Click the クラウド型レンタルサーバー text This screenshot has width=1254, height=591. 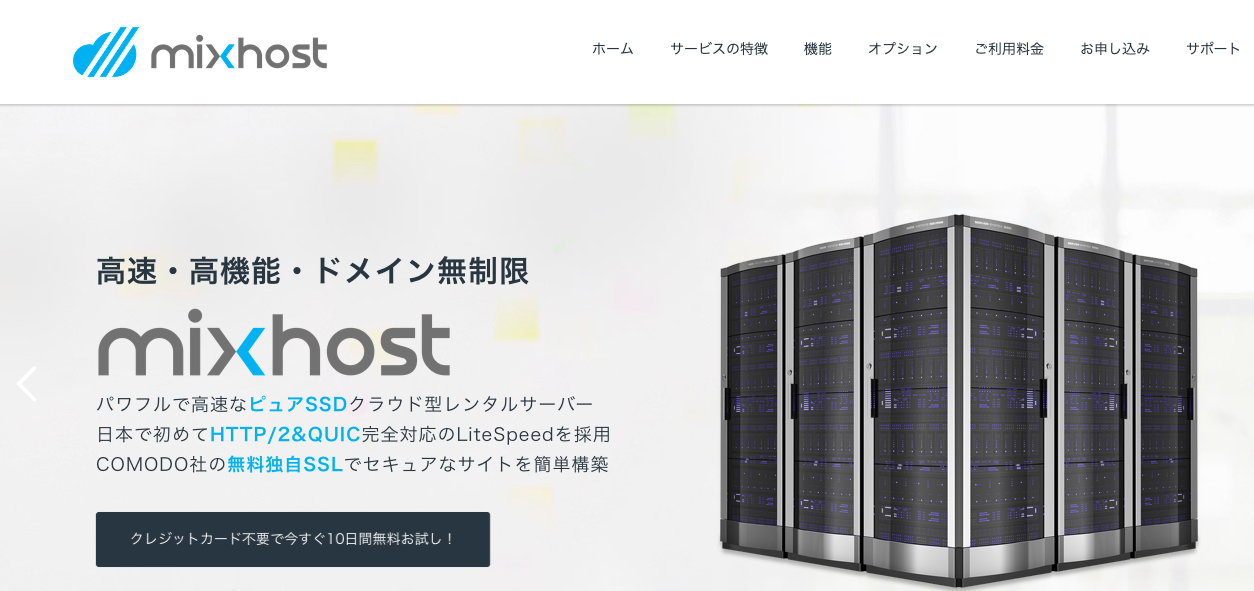471,404
